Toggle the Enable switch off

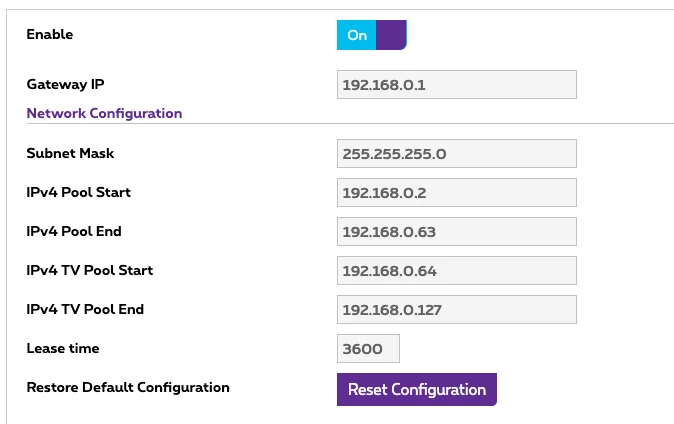coord(371,35)
